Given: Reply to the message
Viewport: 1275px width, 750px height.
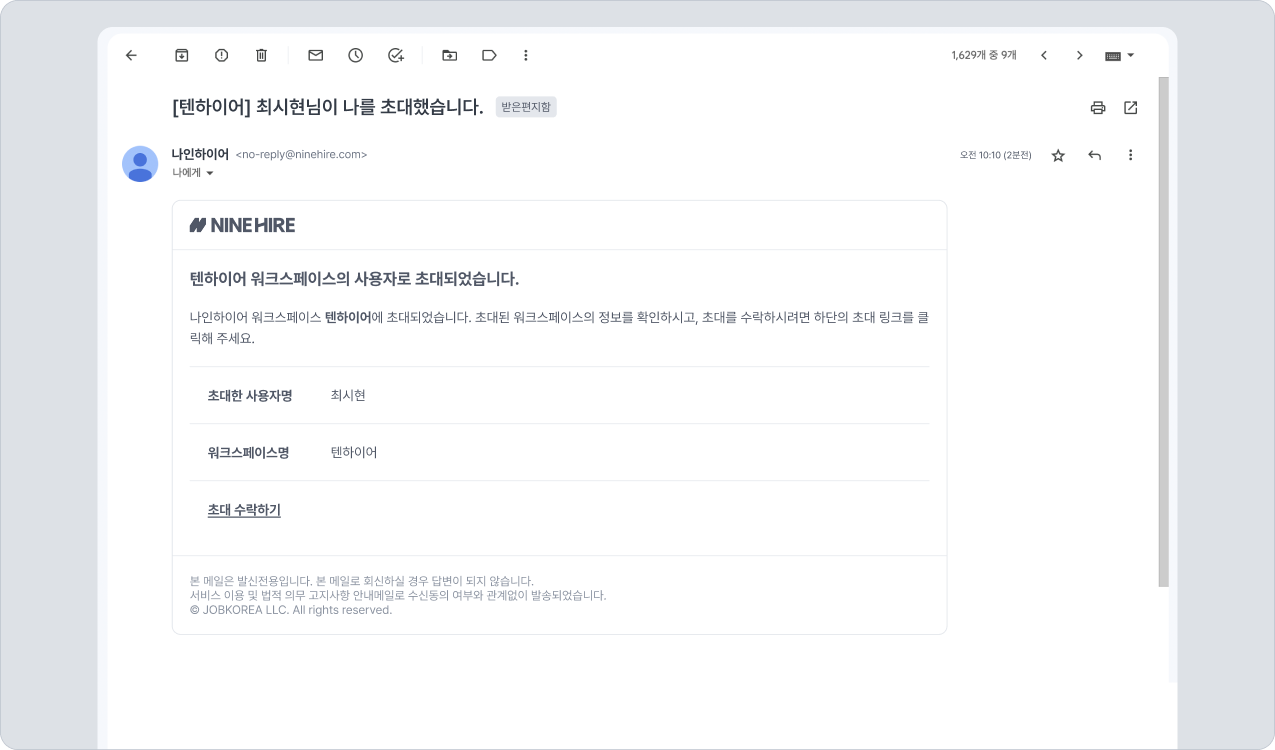Looking at the screenshot, I should click(x=1095, y=155).
